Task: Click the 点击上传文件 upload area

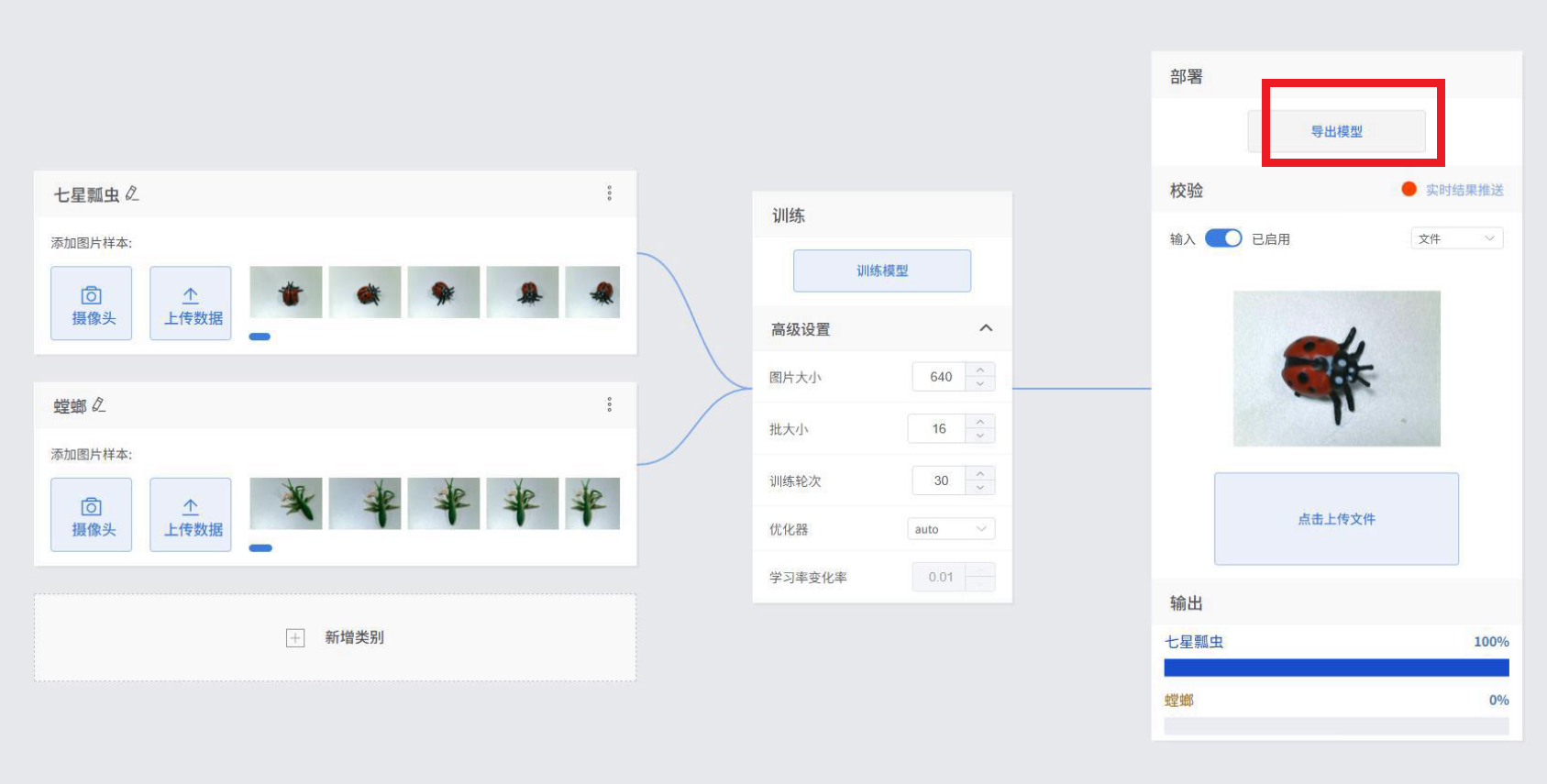Action: pos(1336,519)
